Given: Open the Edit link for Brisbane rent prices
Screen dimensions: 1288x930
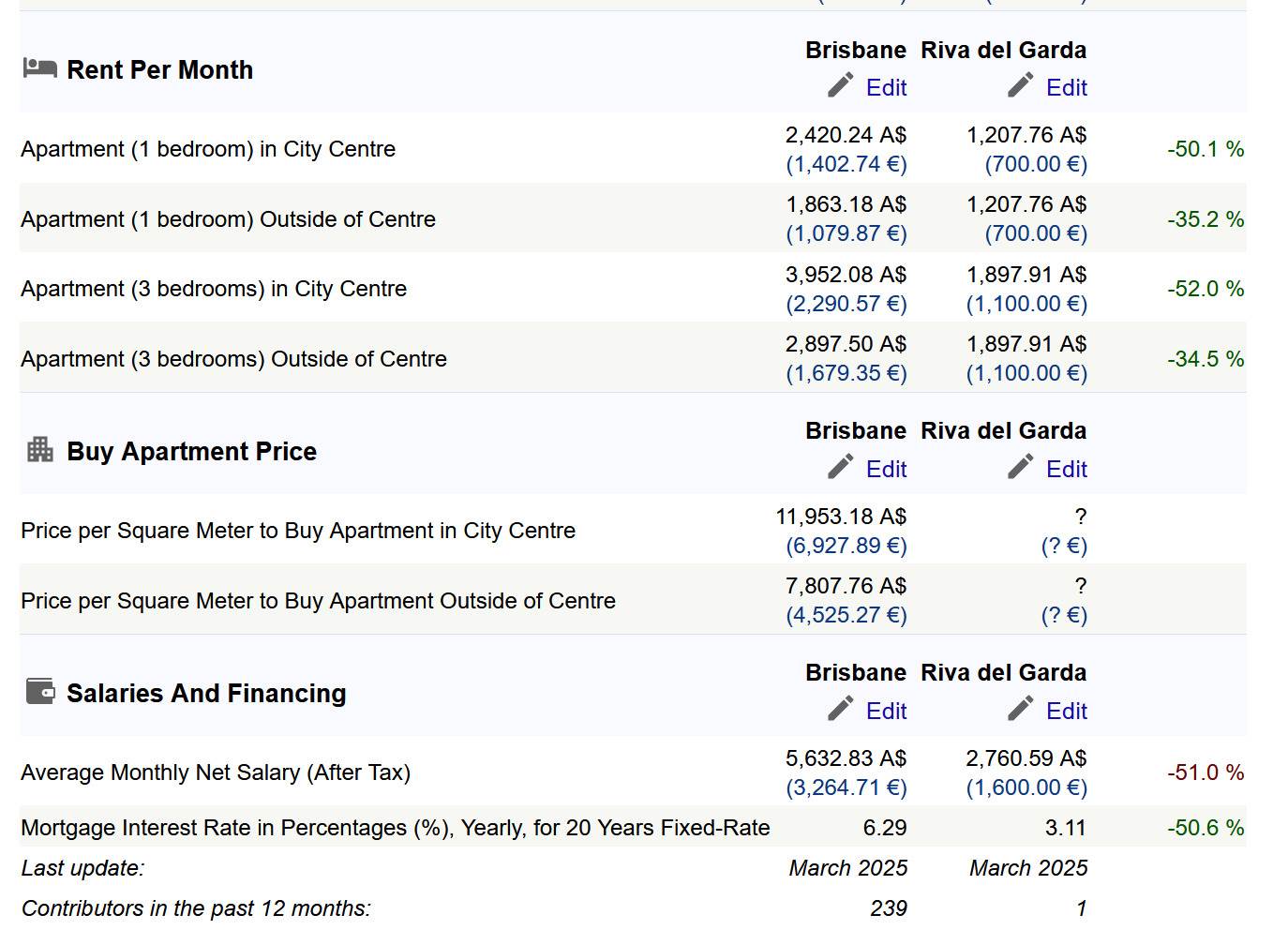Looking at the screenshot, I should coord(886,88).
